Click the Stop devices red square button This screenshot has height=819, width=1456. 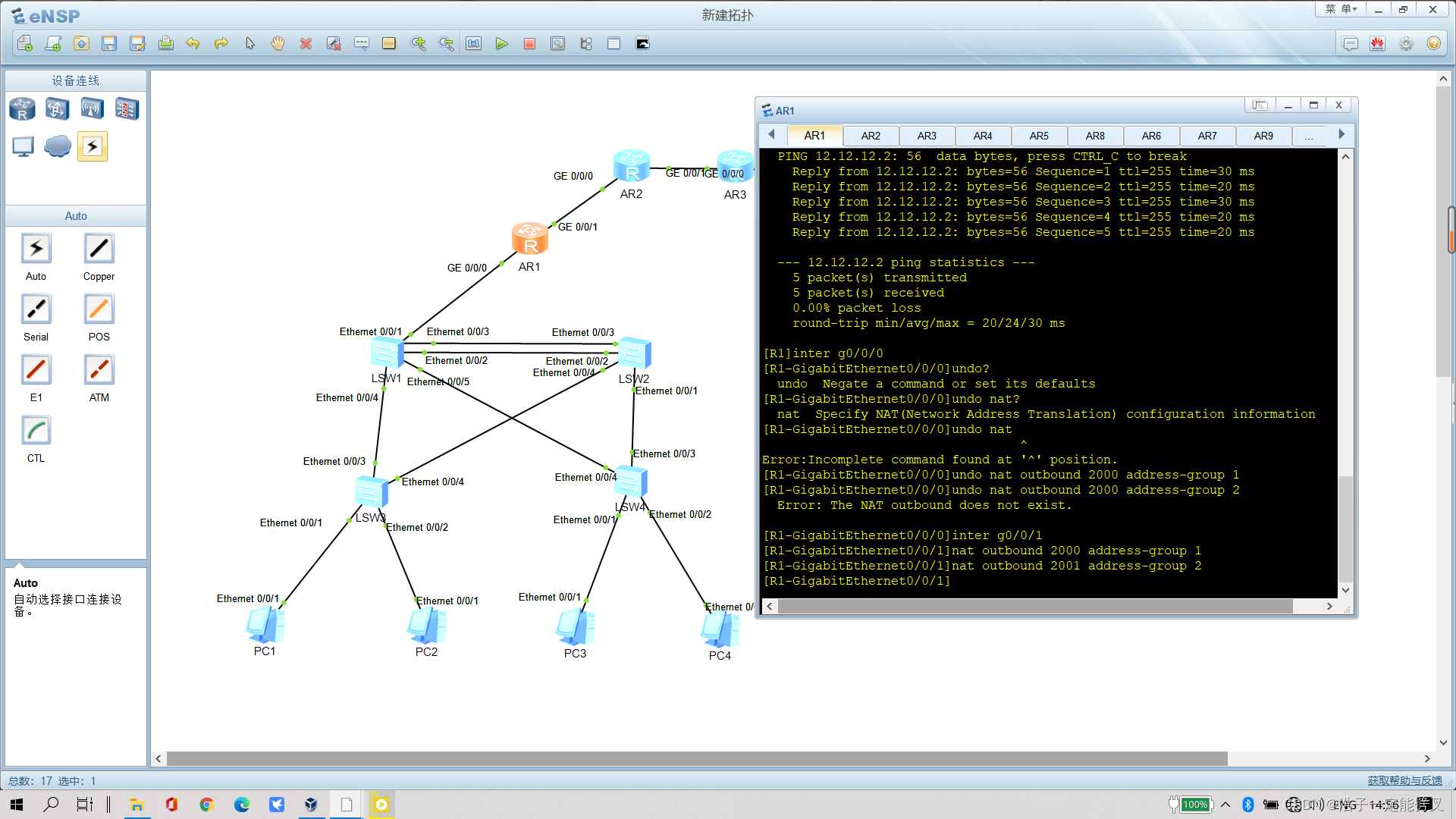point(529,44)
